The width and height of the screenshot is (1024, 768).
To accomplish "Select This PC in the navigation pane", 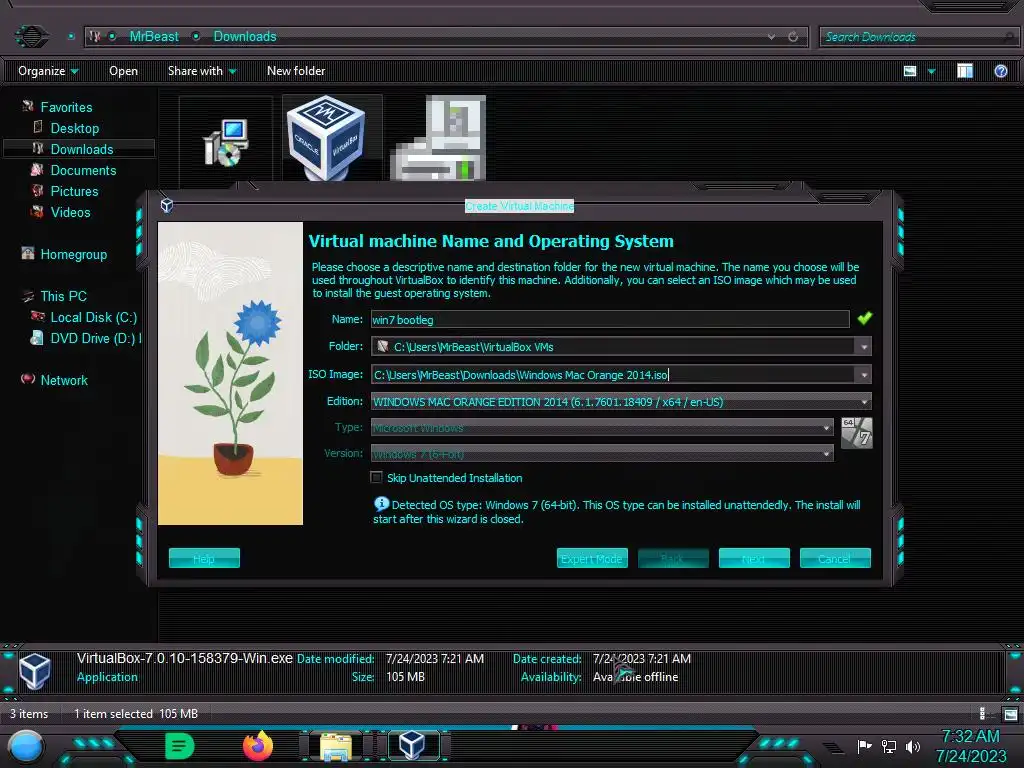I will (x=63, y=296).
